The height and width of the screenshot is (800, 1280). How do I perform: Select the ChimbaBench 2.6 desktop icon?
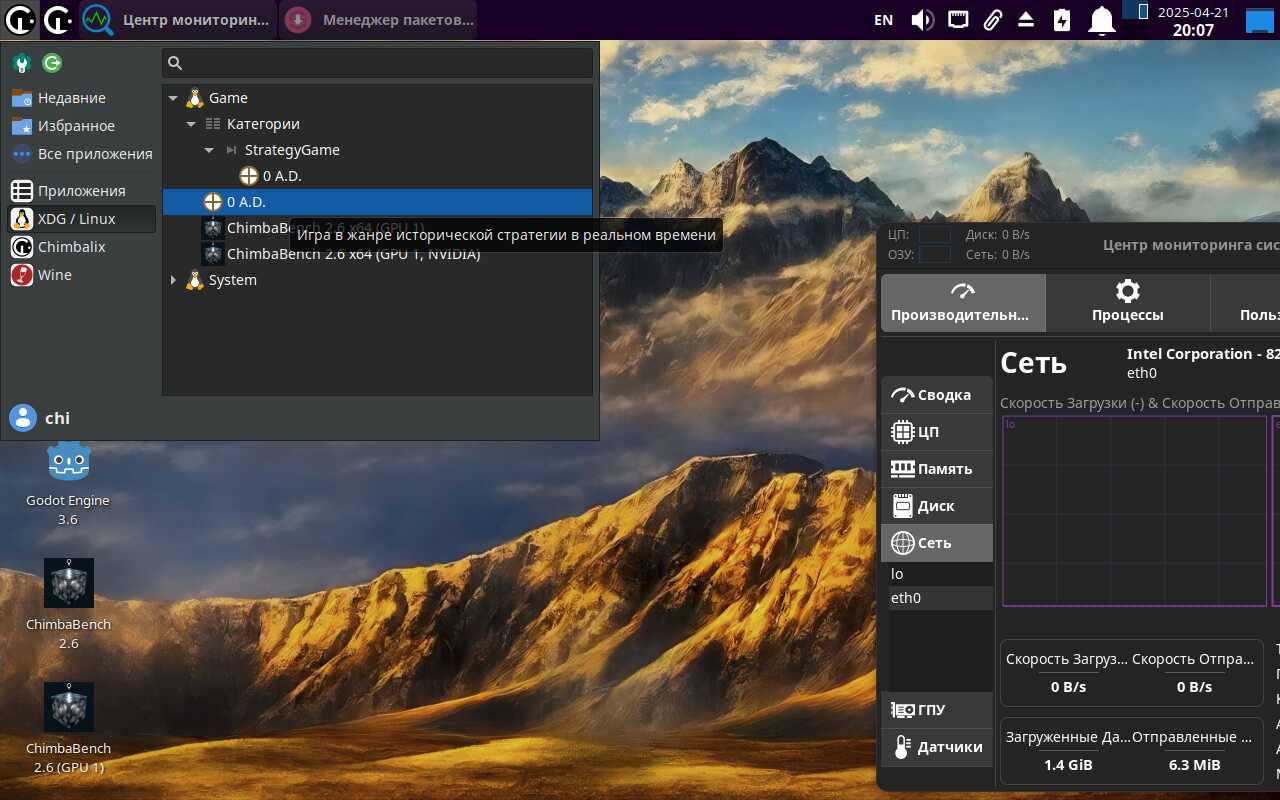point(68,605)
